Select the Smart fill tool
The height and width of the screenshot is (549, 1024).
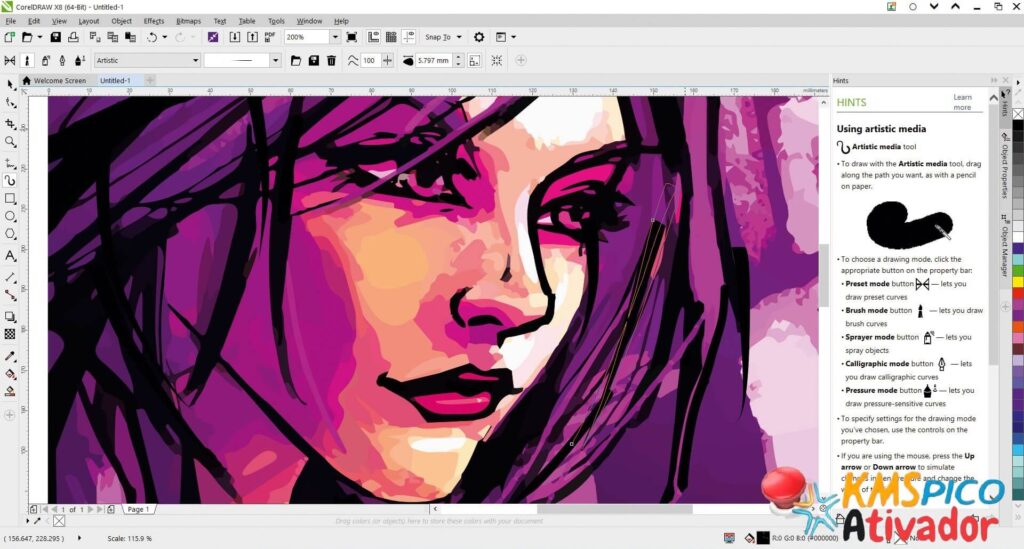(10, 392)
